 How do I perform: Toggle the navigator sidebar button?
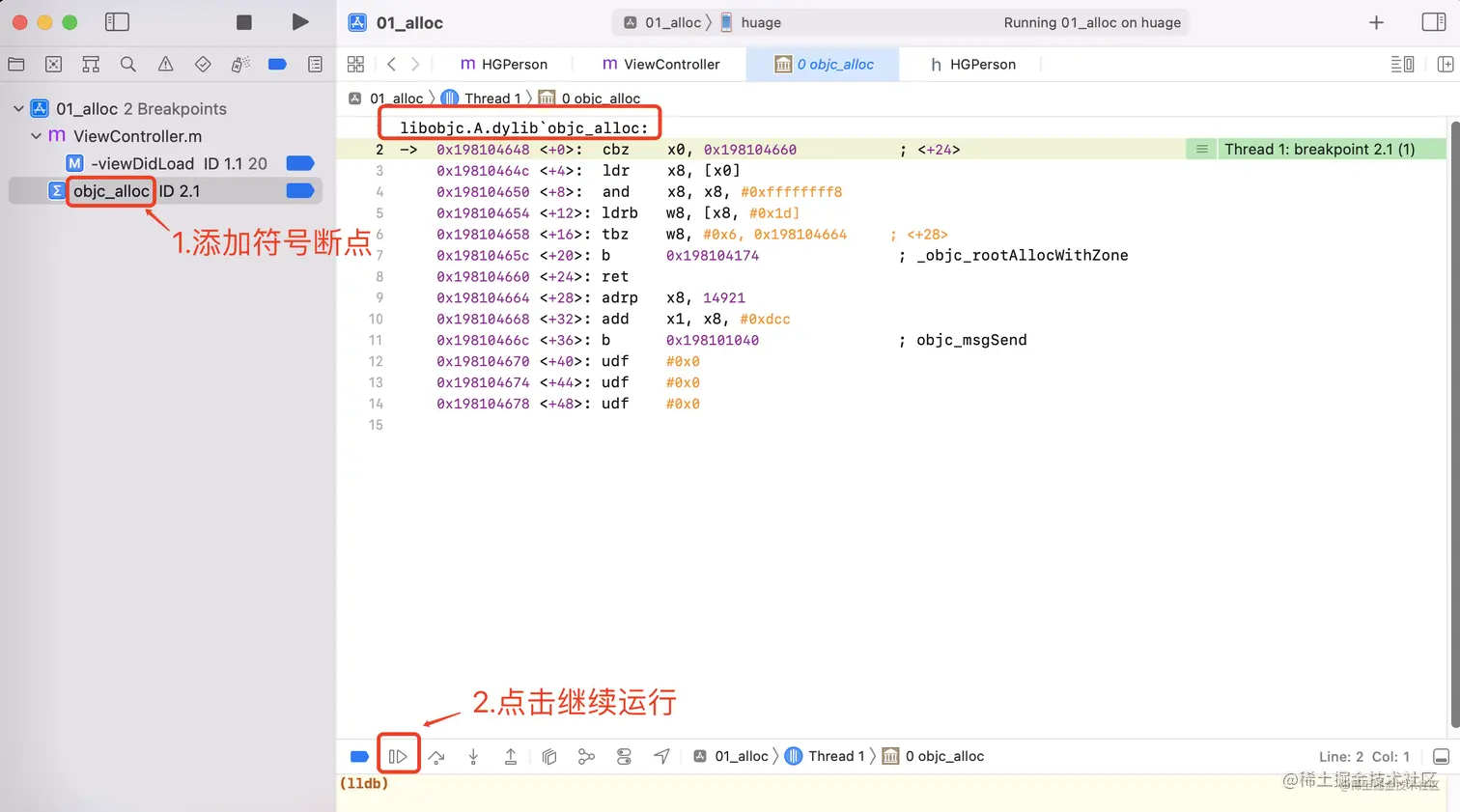click(117, 22)
